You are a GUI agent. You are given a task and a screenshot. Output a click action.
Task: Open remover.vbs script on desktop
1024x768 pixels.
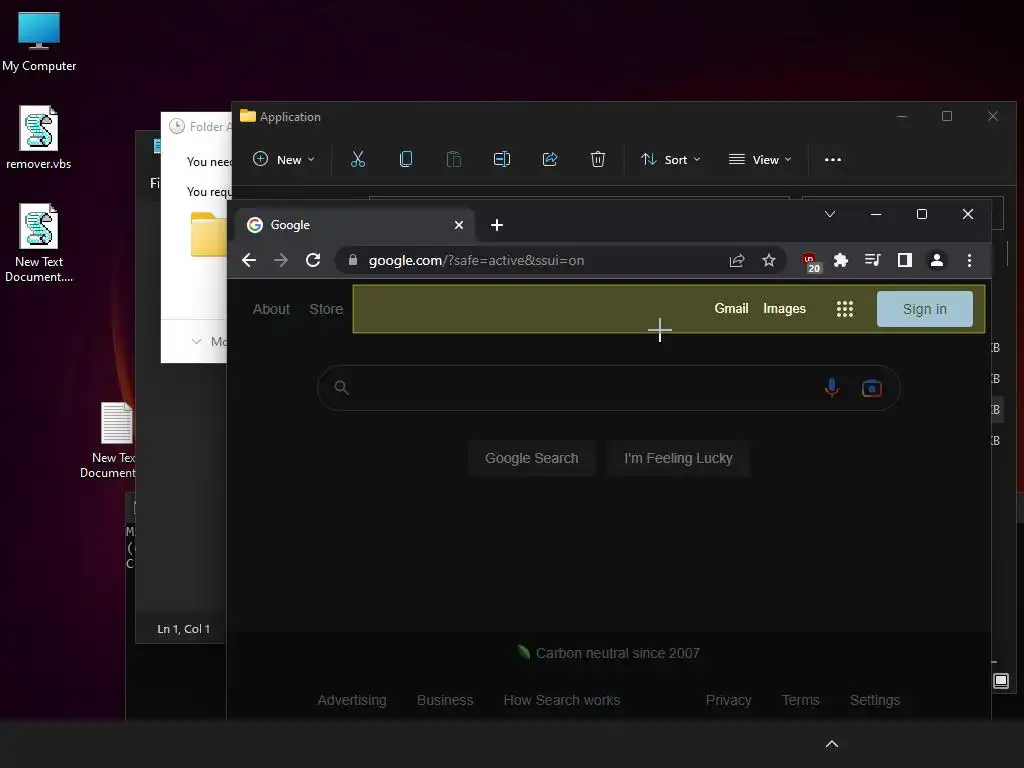tap(39, 137)
